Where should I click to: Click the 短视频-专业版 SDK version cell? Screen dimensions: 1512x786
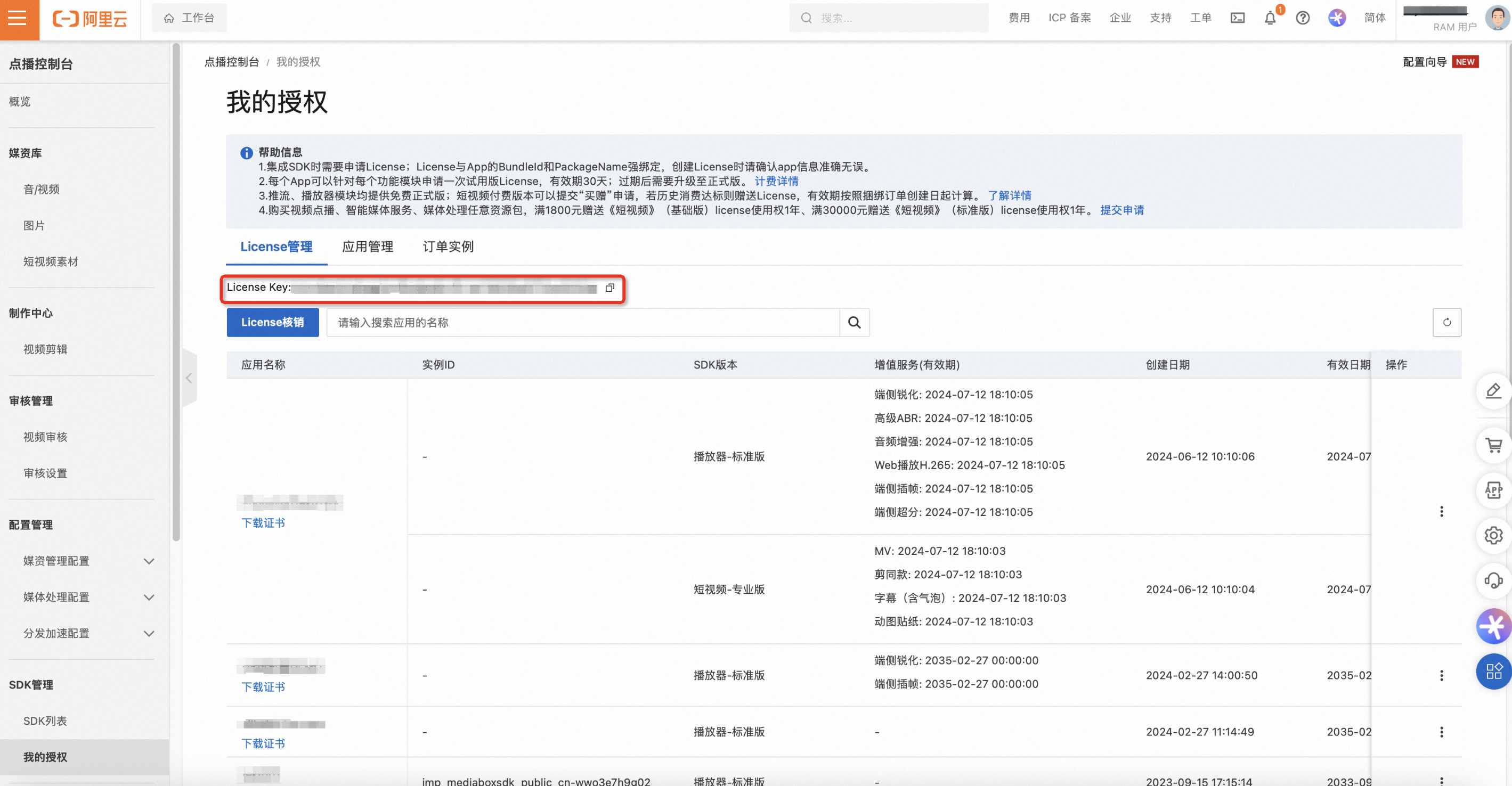coord(729,589)
